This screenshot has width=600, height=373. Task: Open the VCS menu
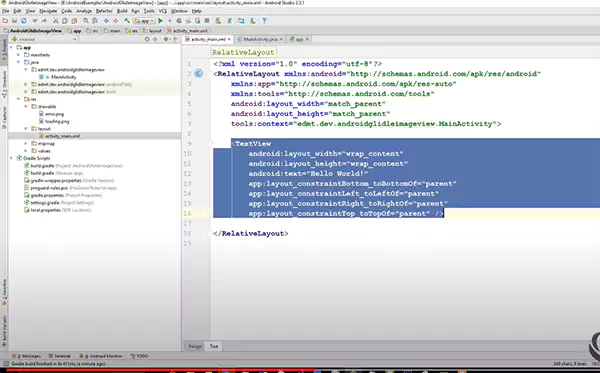pyautogui.click(x=163, y=11)
